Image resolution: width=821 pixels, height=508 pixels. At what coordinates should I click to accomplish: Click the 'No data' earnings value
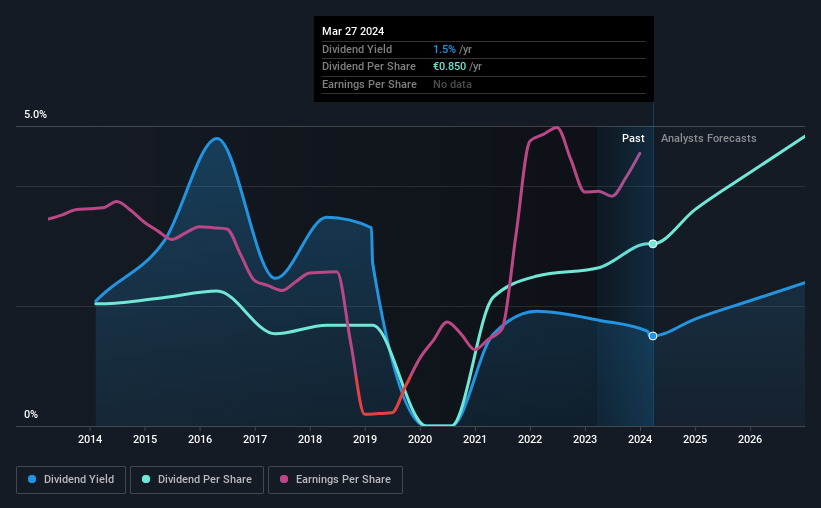click(452, 84)
